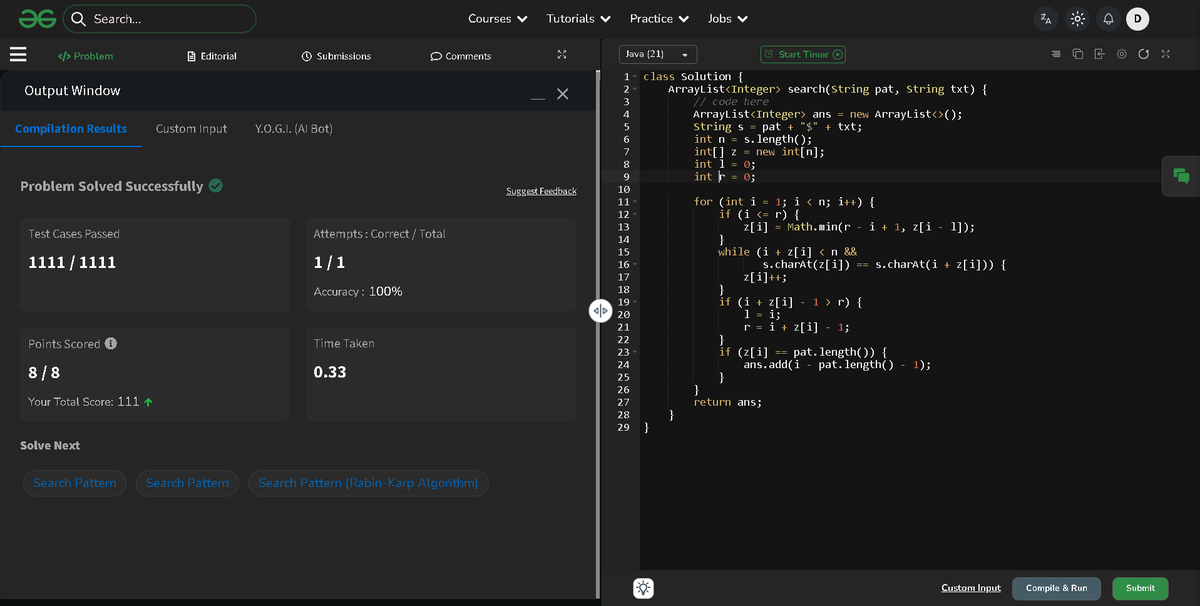Expand the Tutorials dropdown
This screenshot has height=606, width=1200.
579,19
